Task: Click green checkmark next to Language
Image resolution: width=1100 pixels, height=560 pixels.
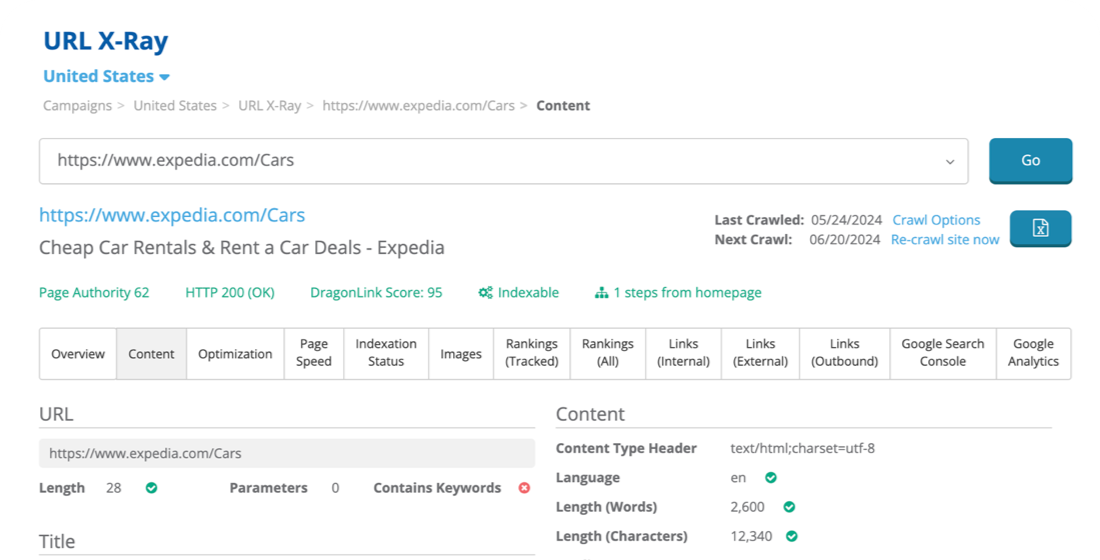Action: pos(771,478)
